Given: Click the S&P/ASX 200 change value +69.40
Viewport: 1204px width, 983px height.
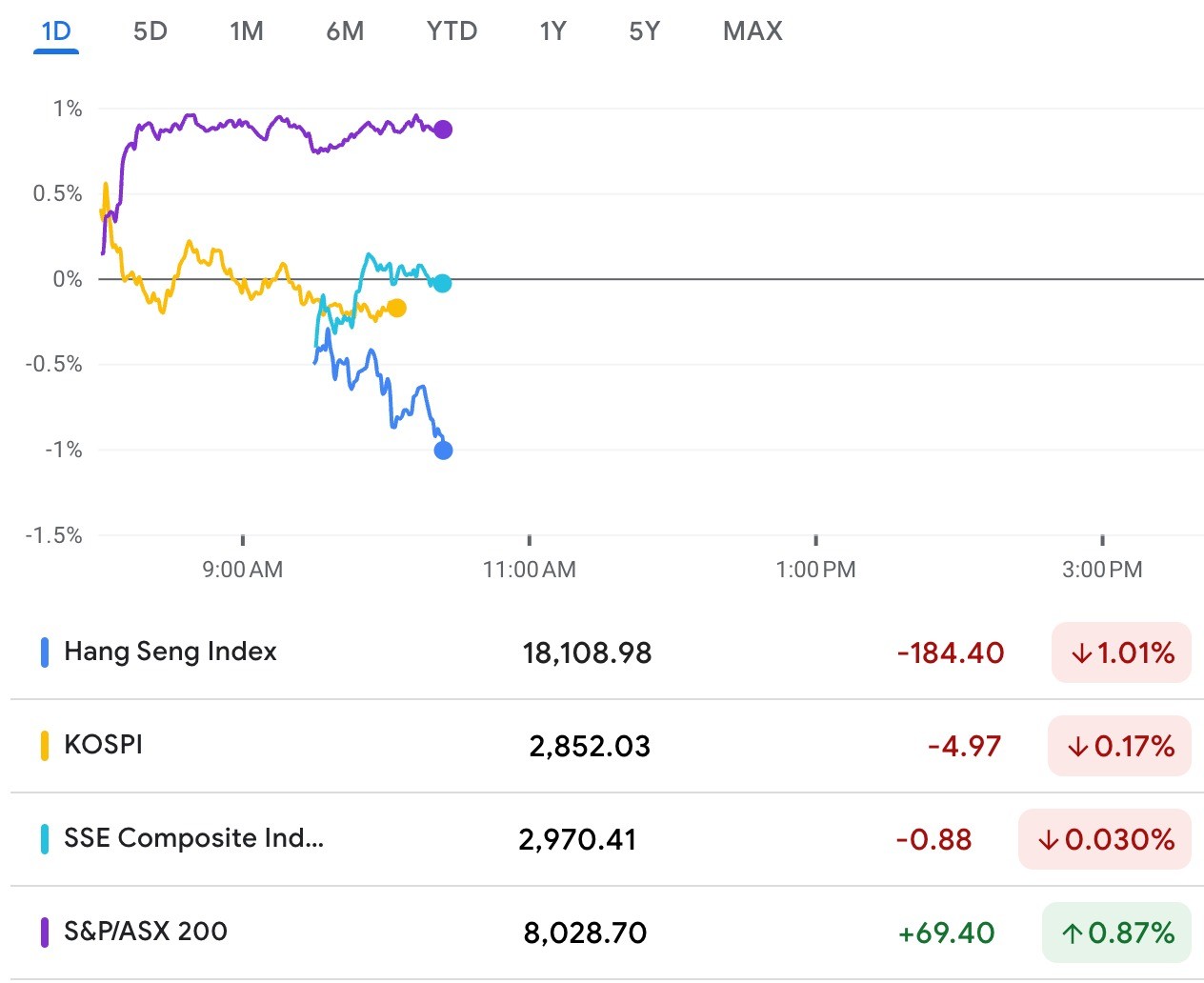Looking at the screenshot, I should pyautogui.click(x=947, y=933).
